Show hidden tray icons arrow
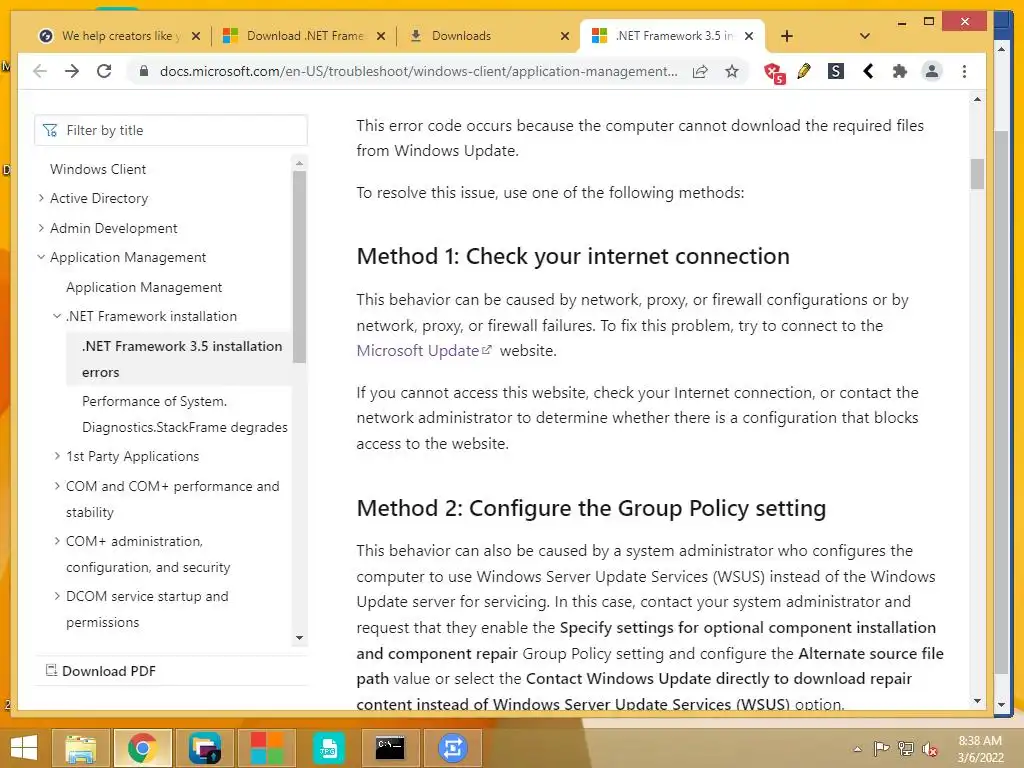The width and height of the screenshot is (1024, 768). coord(857,749)
